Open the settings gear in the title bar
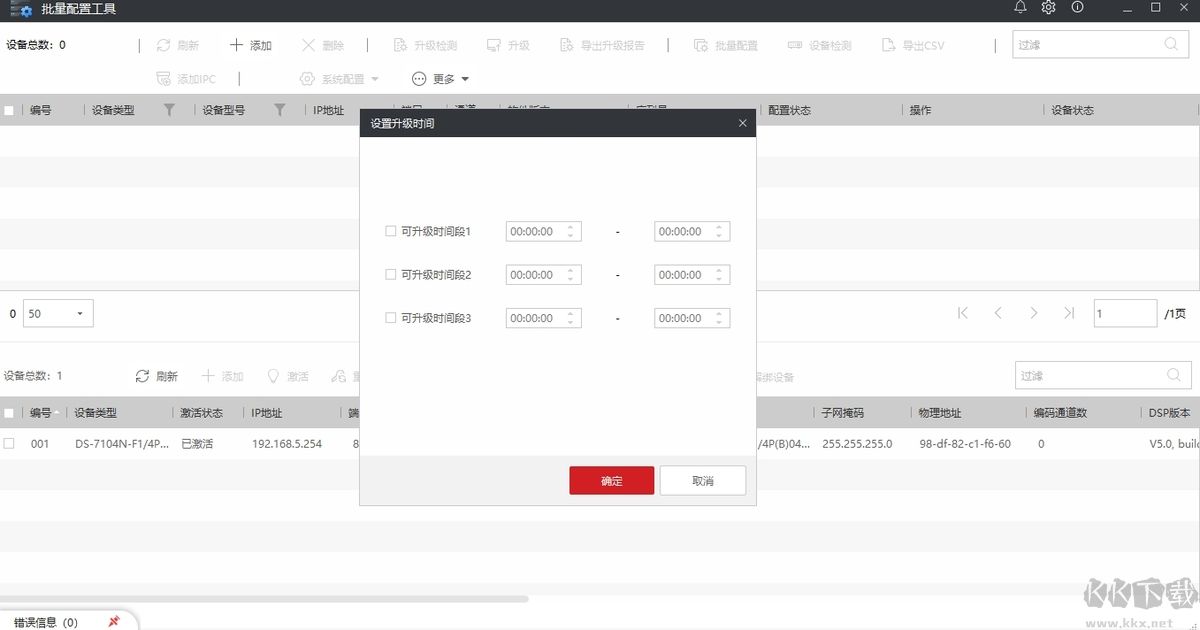 [1047, 10]
